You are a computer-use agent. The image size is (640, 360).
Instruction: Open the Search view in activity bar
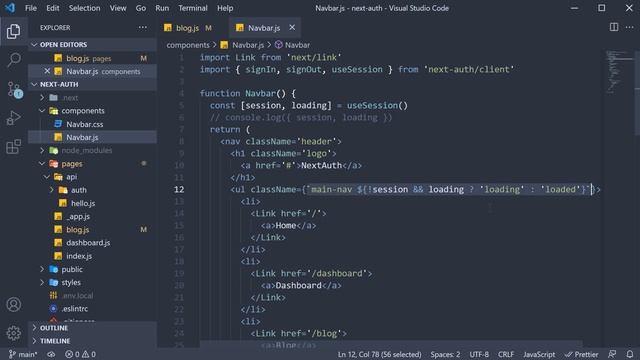pos(13,60)
